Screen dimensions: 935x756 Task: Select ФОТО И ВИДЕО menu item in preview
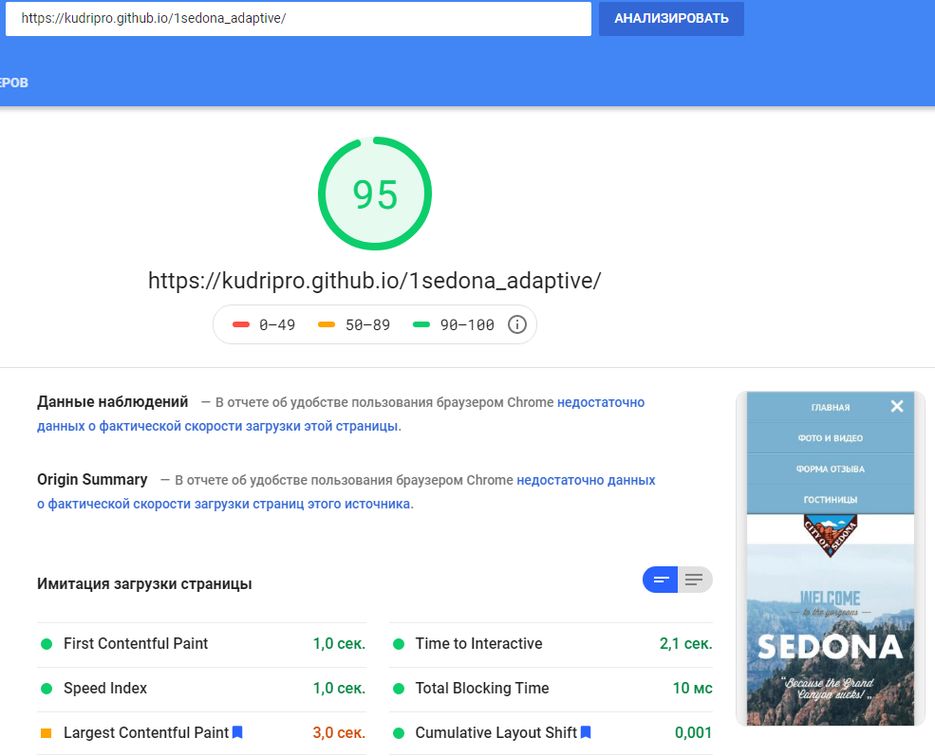pyautogui.click(x=830, y=438)
